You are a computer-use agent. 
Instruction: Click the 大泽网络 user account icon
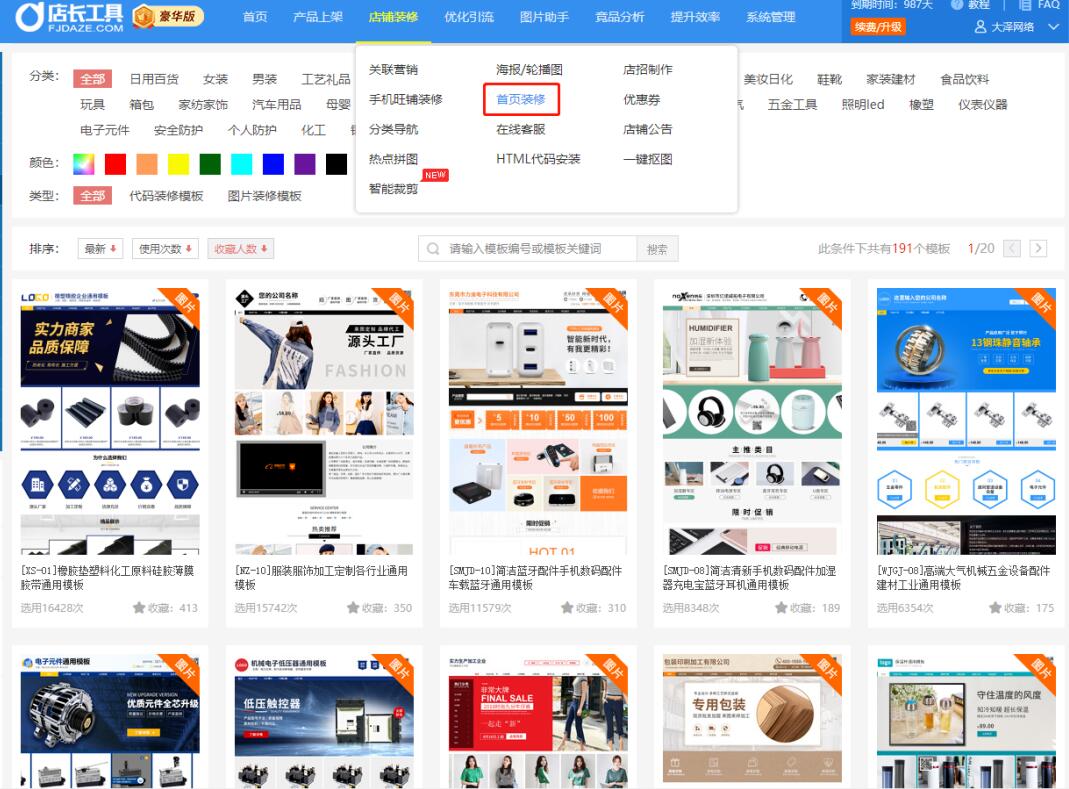click(x=980, y=27)
